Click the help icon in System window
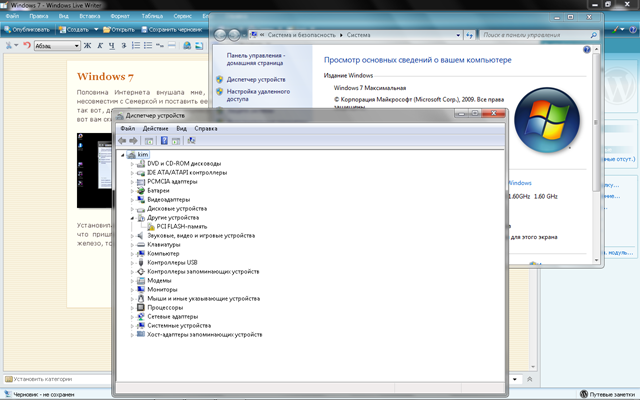Image resolution: width=640 pixels, height=400 pixels. coord(587,49)
